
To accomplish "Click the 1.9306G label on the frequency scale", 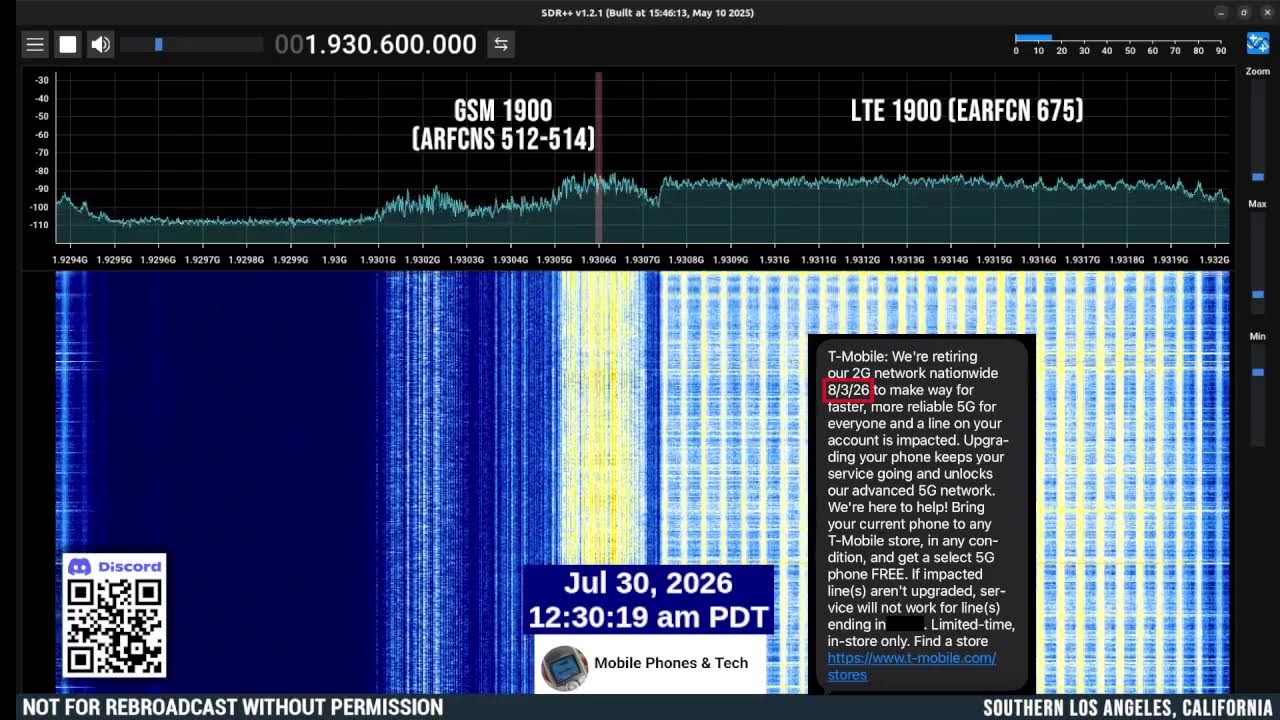I will pos(598,260).
